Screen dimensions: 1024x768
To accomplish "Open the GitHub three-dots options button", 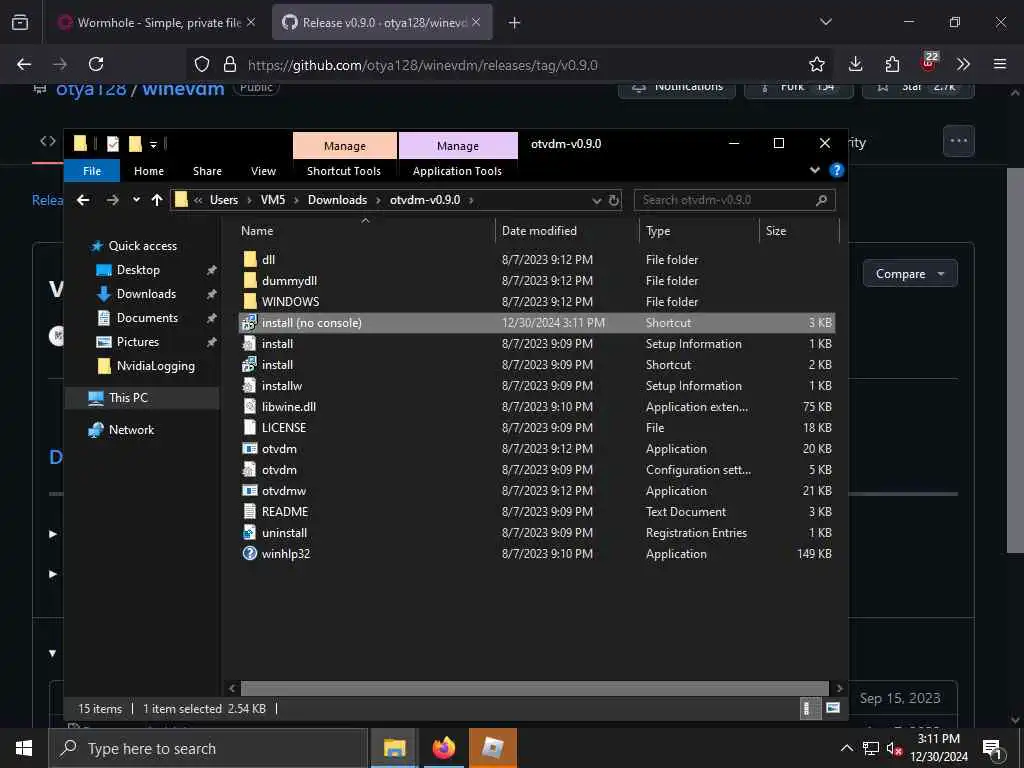I will 959,140.
